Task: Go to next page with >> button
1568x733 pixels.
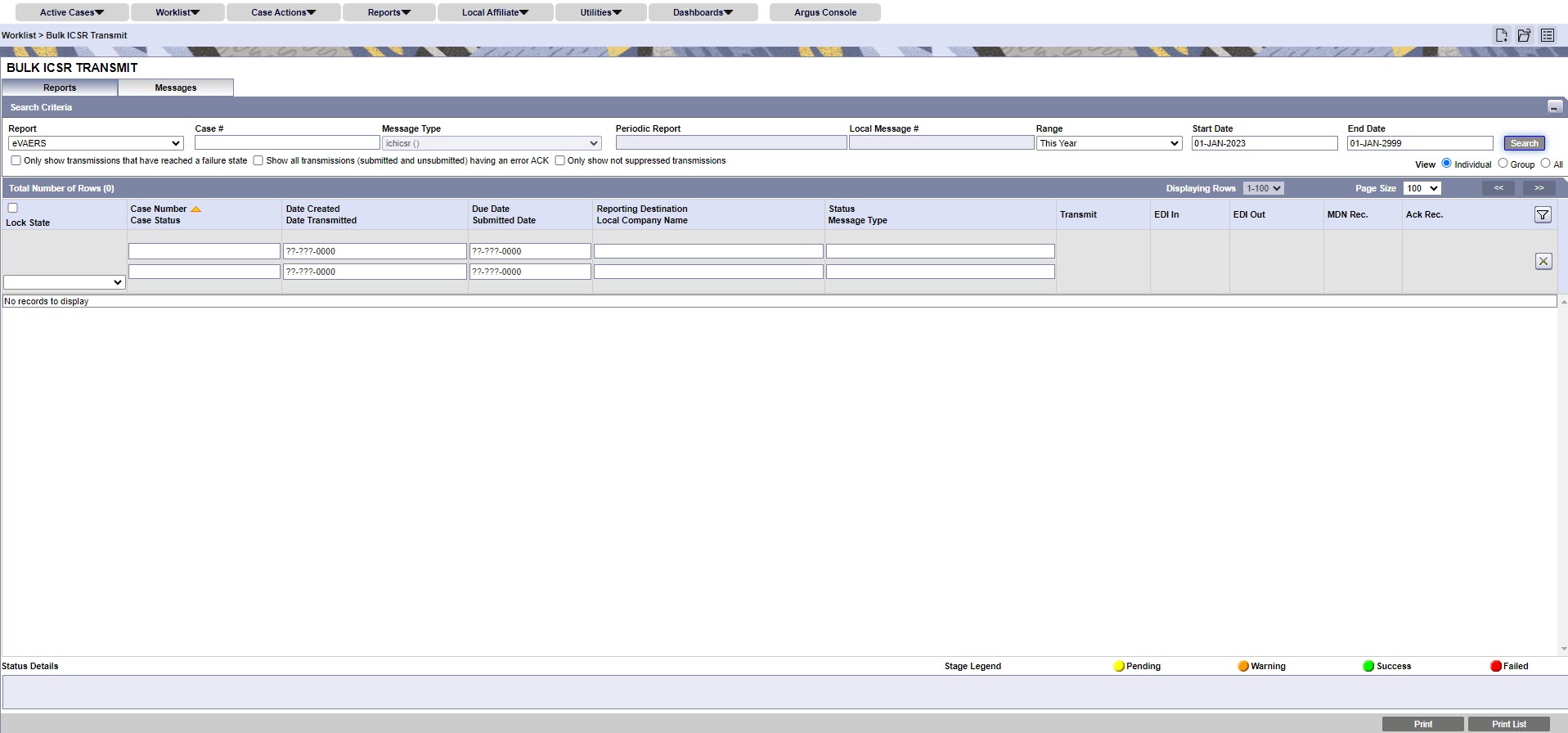Action: coord(1539,188)
